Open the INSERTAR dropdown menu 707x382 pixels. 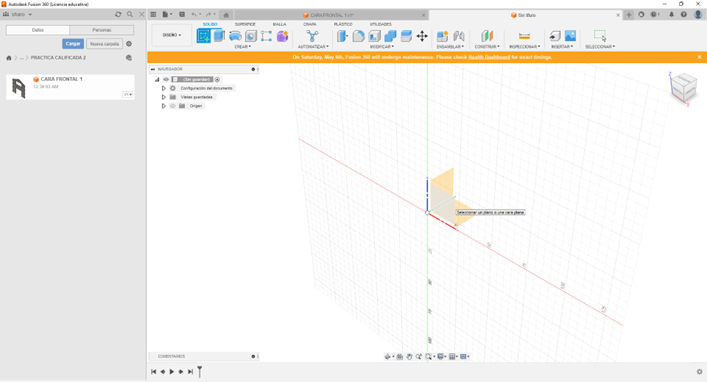(562, 46)
